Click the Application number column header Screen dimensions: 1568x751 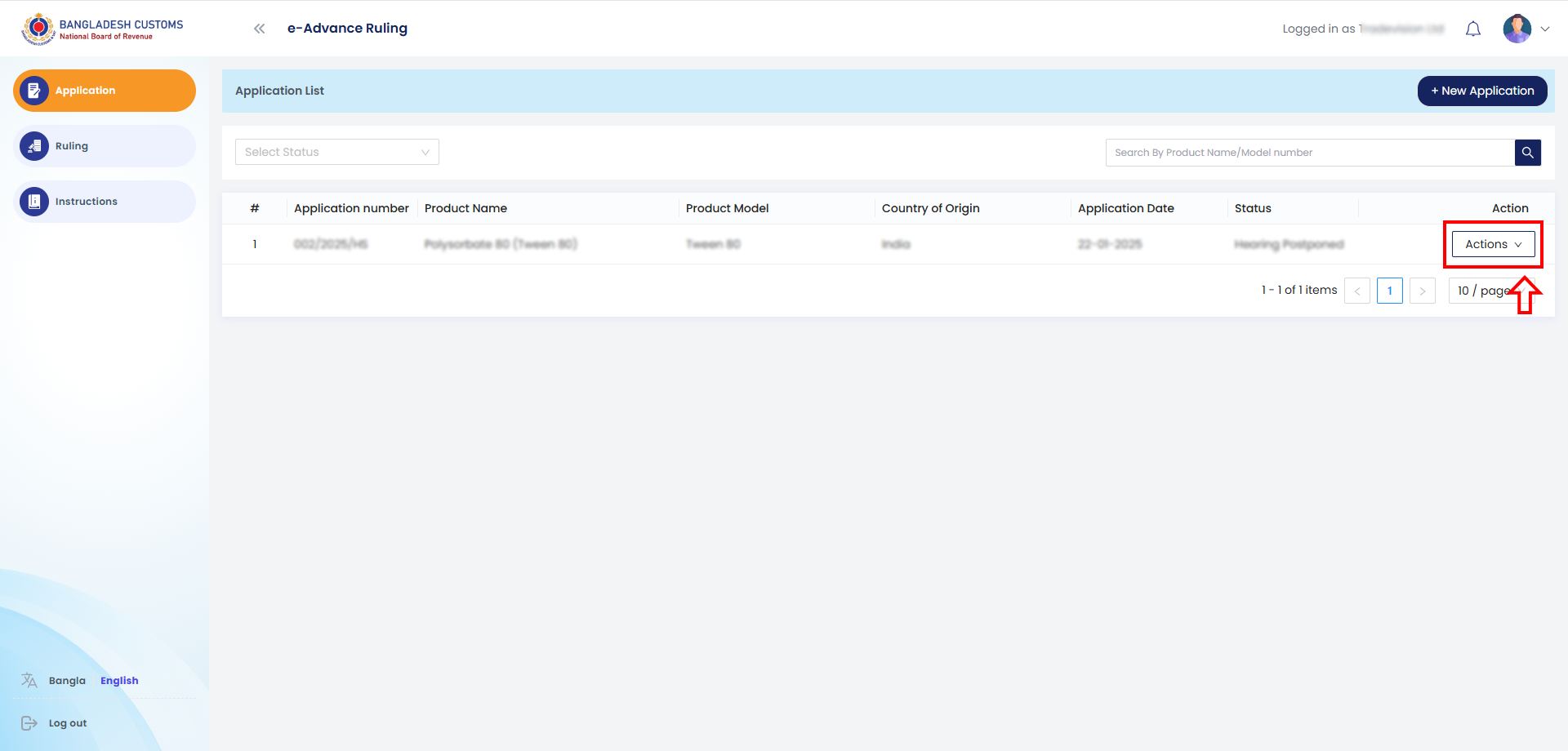[351, 208]
